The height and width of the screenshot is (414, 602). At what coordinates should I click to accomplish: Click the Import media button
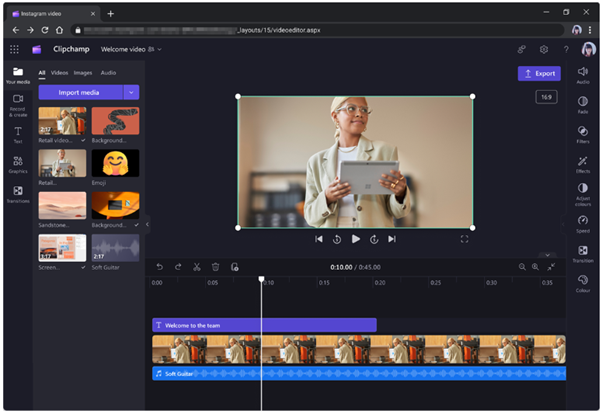(81, 92)
